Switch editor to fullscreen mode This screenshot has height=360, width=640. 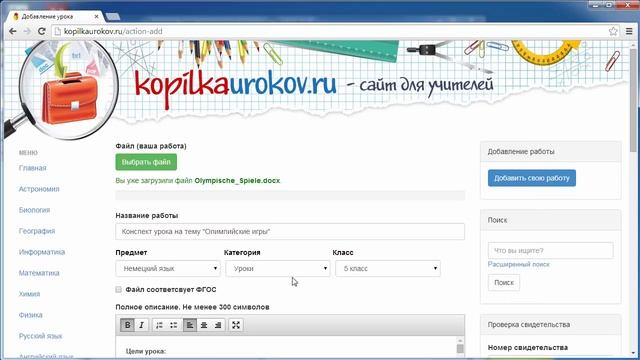click(x=236, y=325)
